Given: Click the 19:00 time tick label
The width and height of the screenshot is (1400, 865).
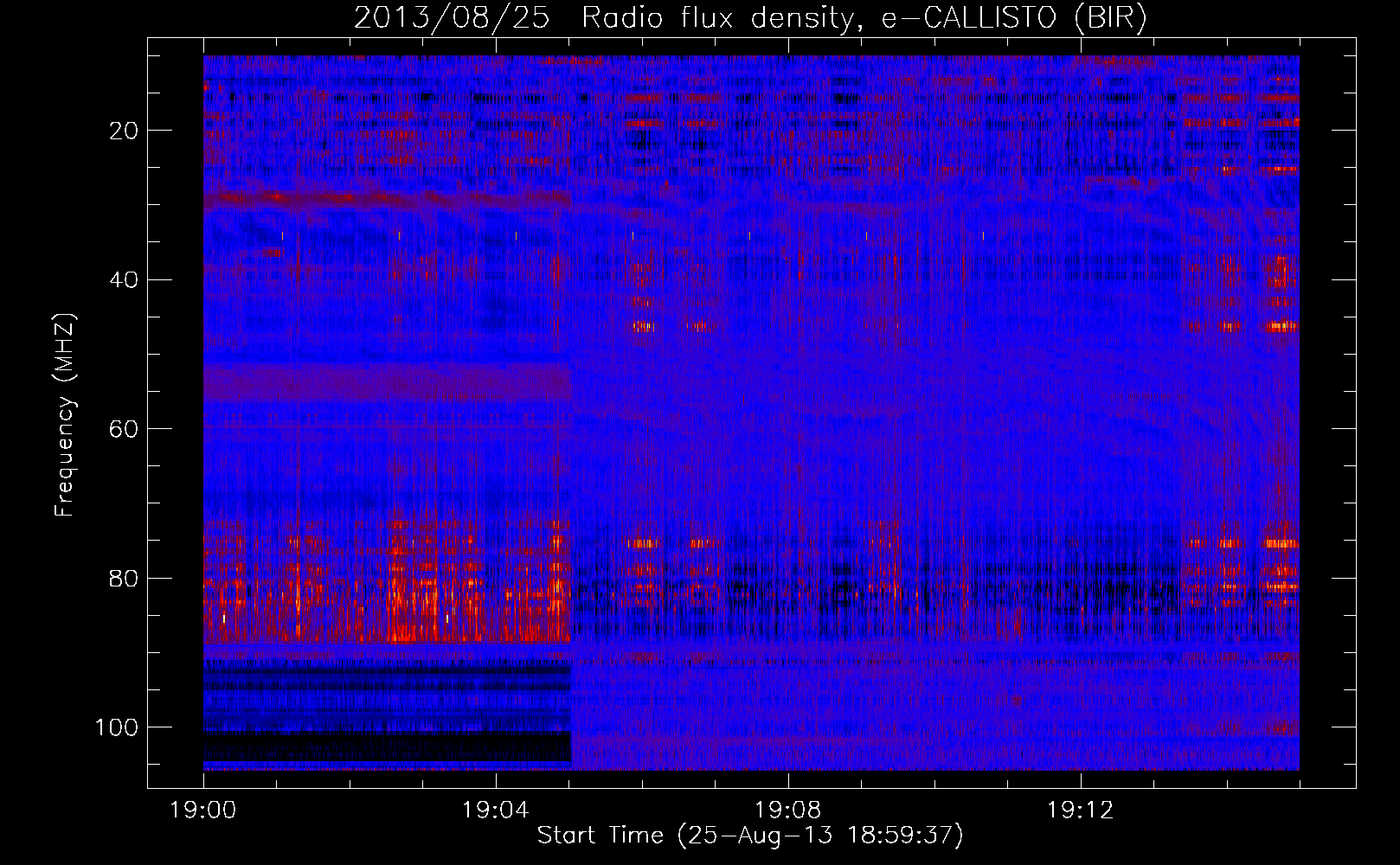Looking at the screenshot, I should tap(203, 811).
